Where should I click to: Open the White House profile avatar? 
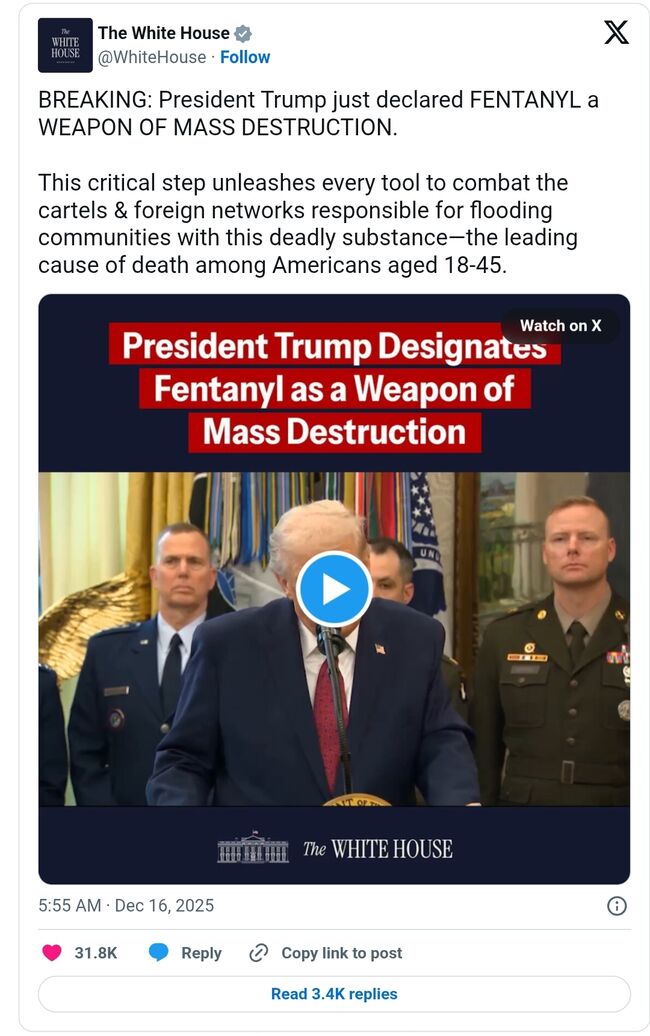65,46
